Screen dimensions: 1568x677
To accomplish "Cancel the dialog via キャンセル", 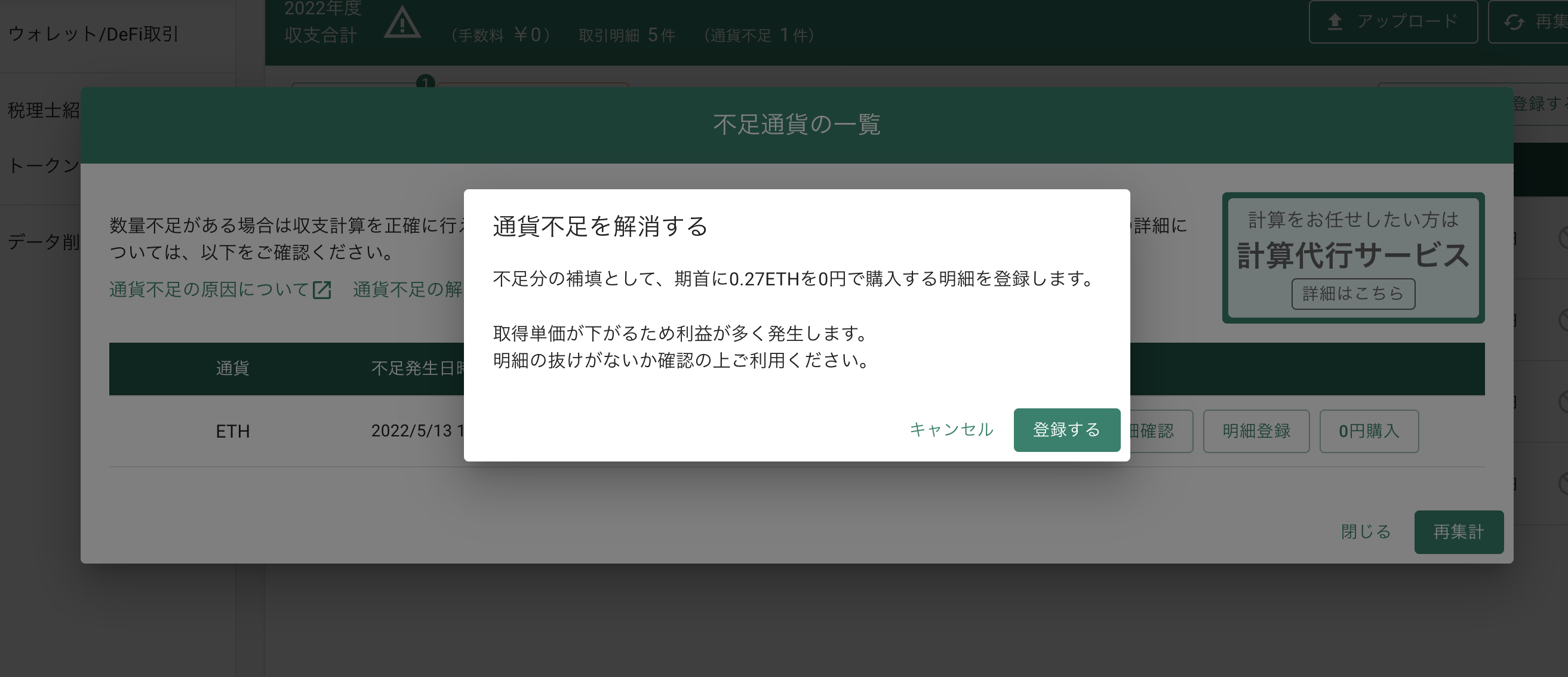I will coord(951,430).
